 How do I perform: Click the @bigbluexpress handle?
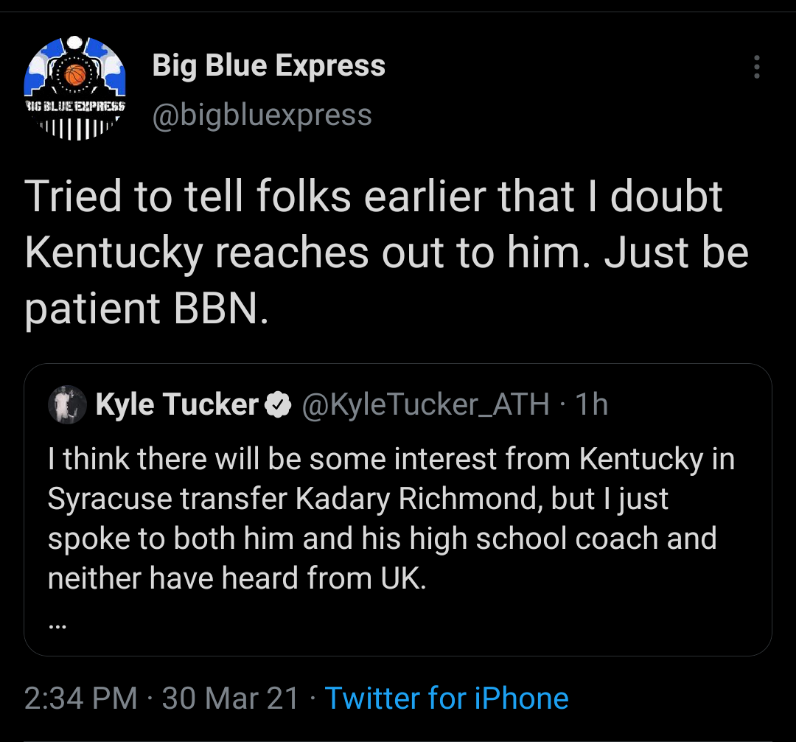point(261,115)
